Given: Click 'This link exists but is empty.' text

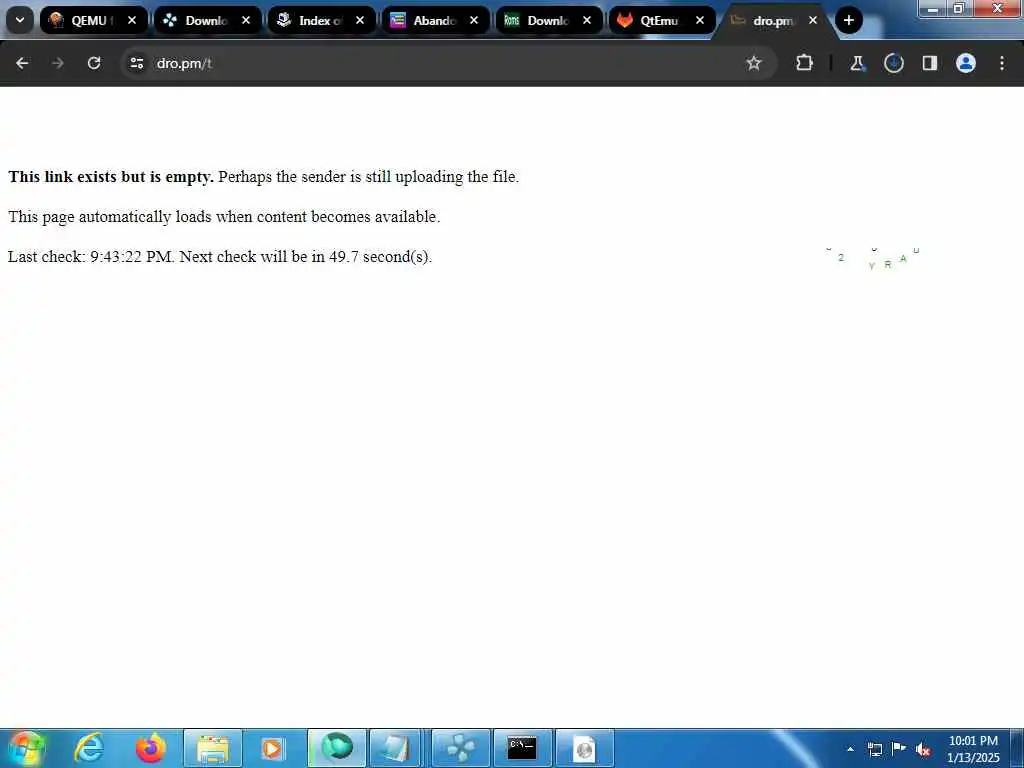Looking at the screenshot, I should (111, 177).
